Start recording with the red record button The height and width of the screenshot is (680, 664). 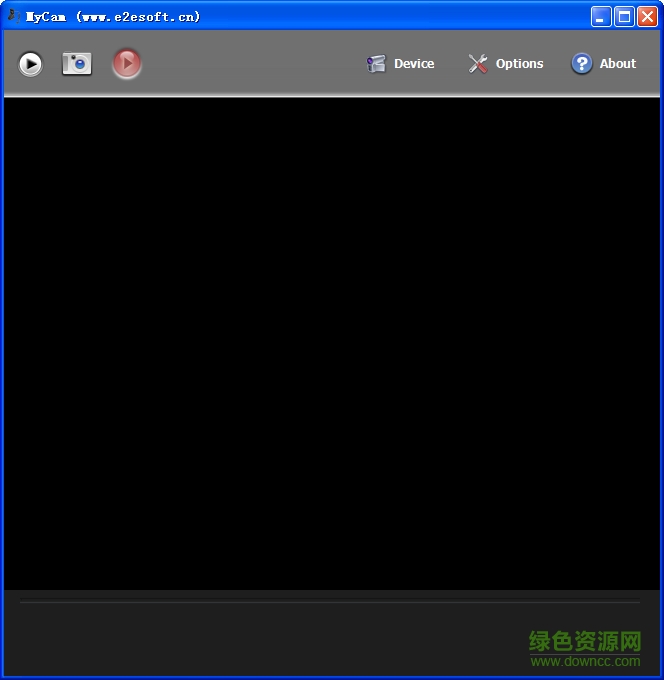127,64
